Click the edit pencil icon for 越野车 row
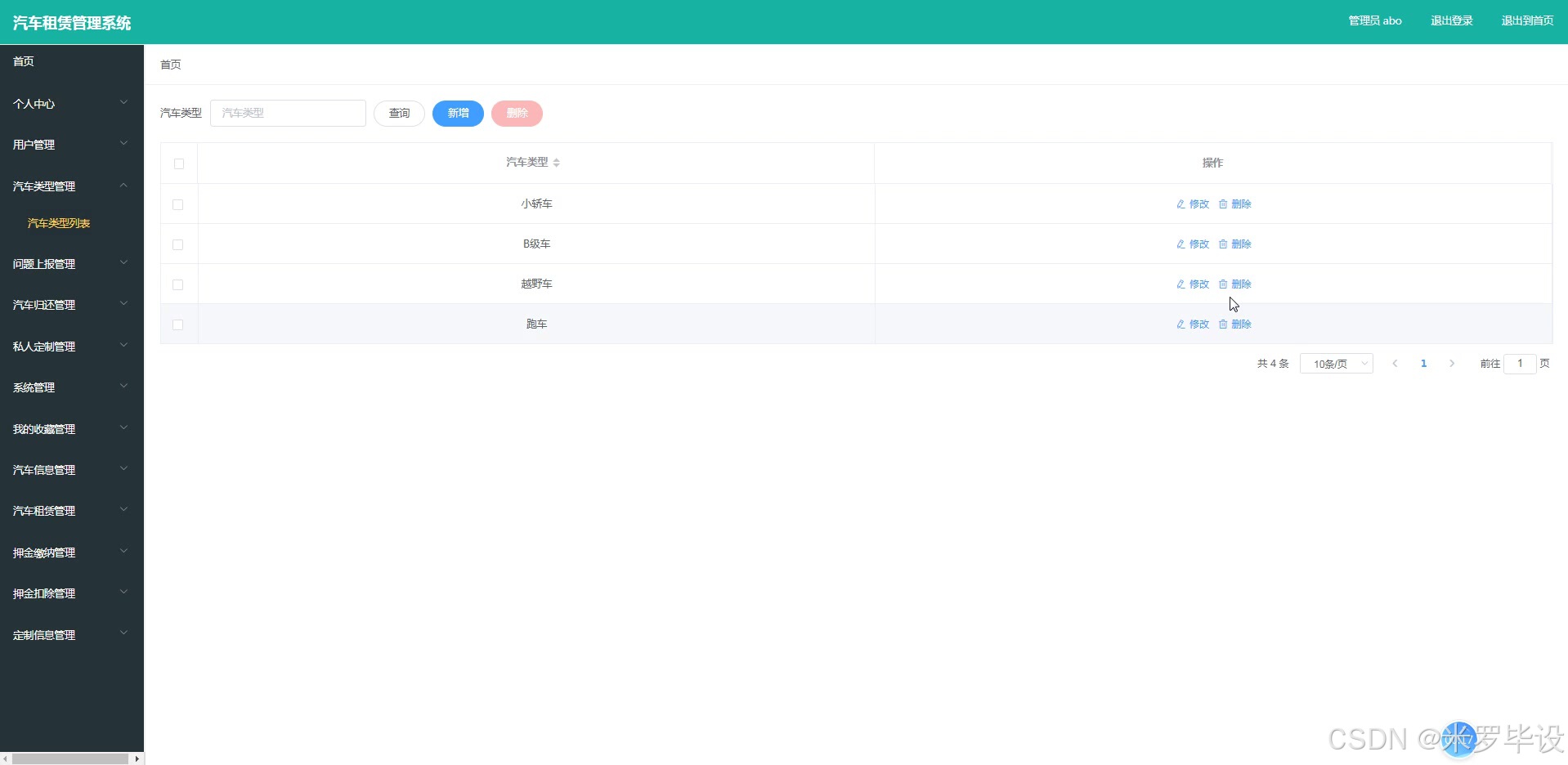The height and width of the screenshot is (765, 1568). pyautogui.click(x=1180, y=284)
